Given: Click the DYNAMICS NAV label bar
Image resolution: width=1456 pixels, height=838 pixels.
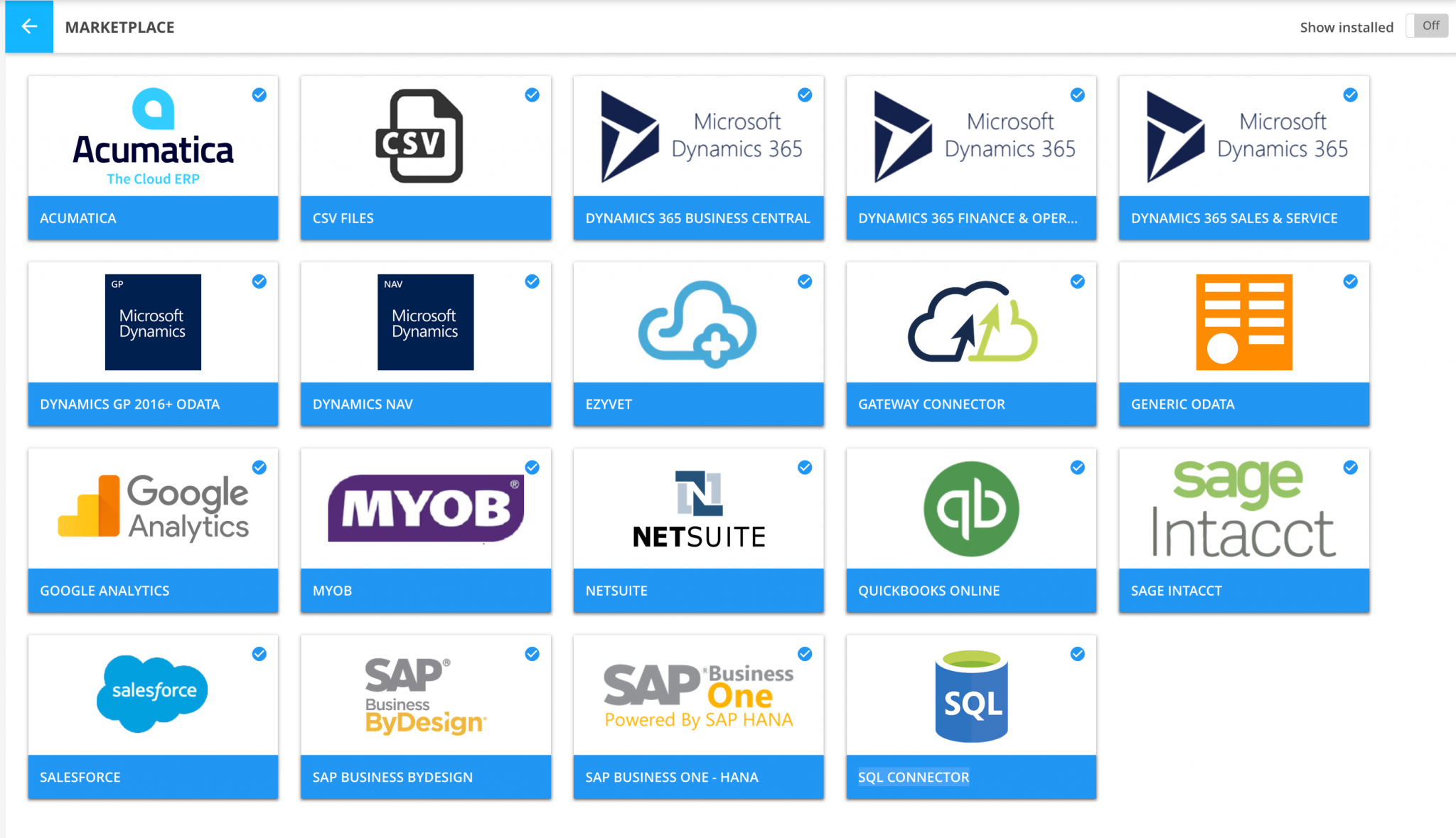Looking at the screenshot, I should 426,404.
